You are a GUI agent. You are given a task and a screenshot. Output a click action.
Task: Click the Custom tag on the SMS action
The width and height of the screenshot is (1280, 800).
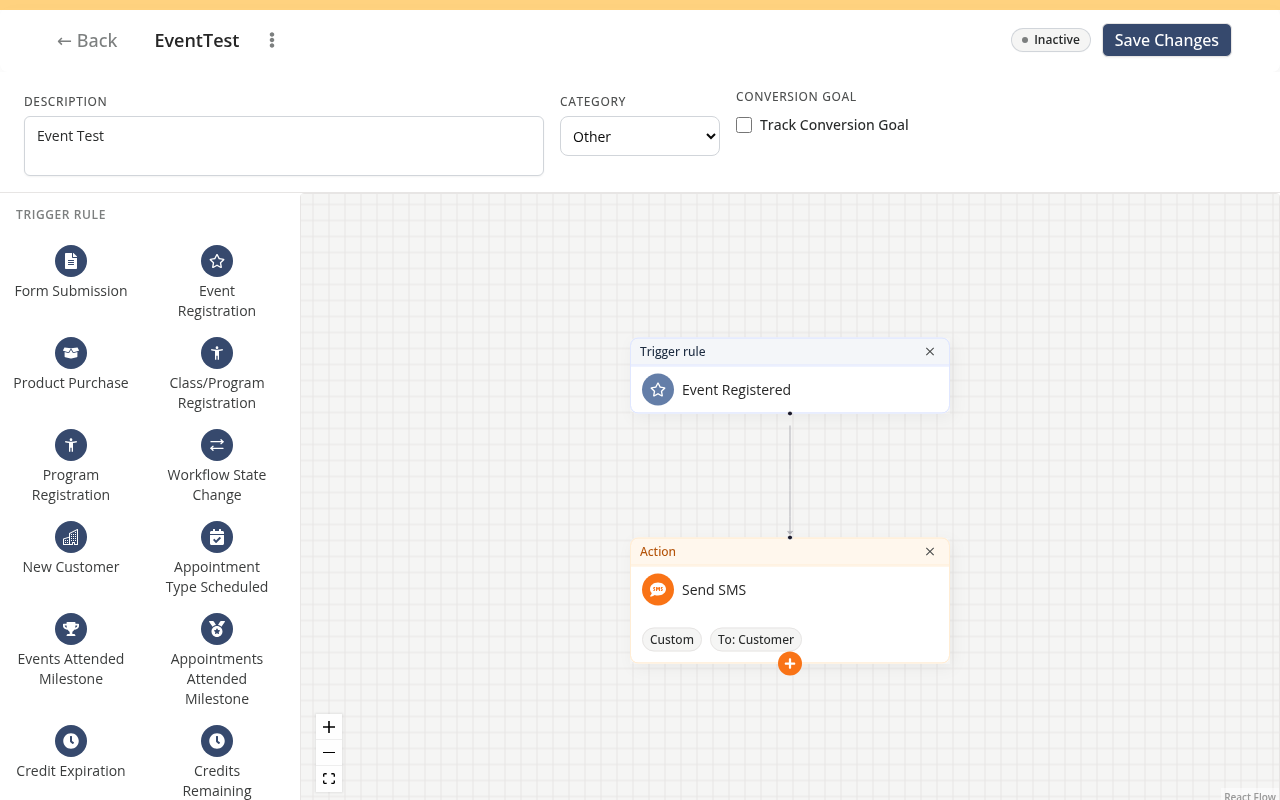(x=672, y=640)
